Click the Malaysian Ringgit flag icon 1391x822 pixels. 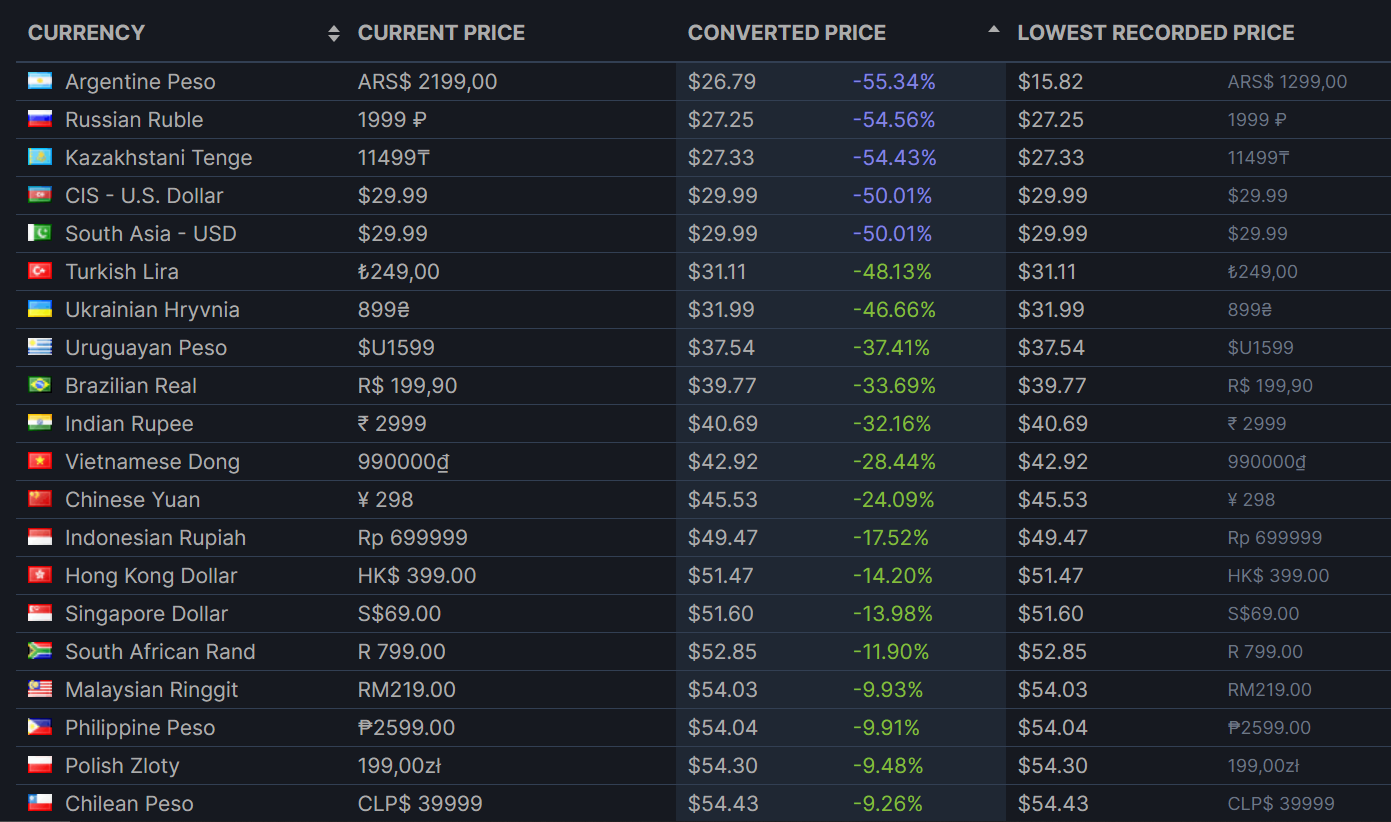(x=40, y=689)
